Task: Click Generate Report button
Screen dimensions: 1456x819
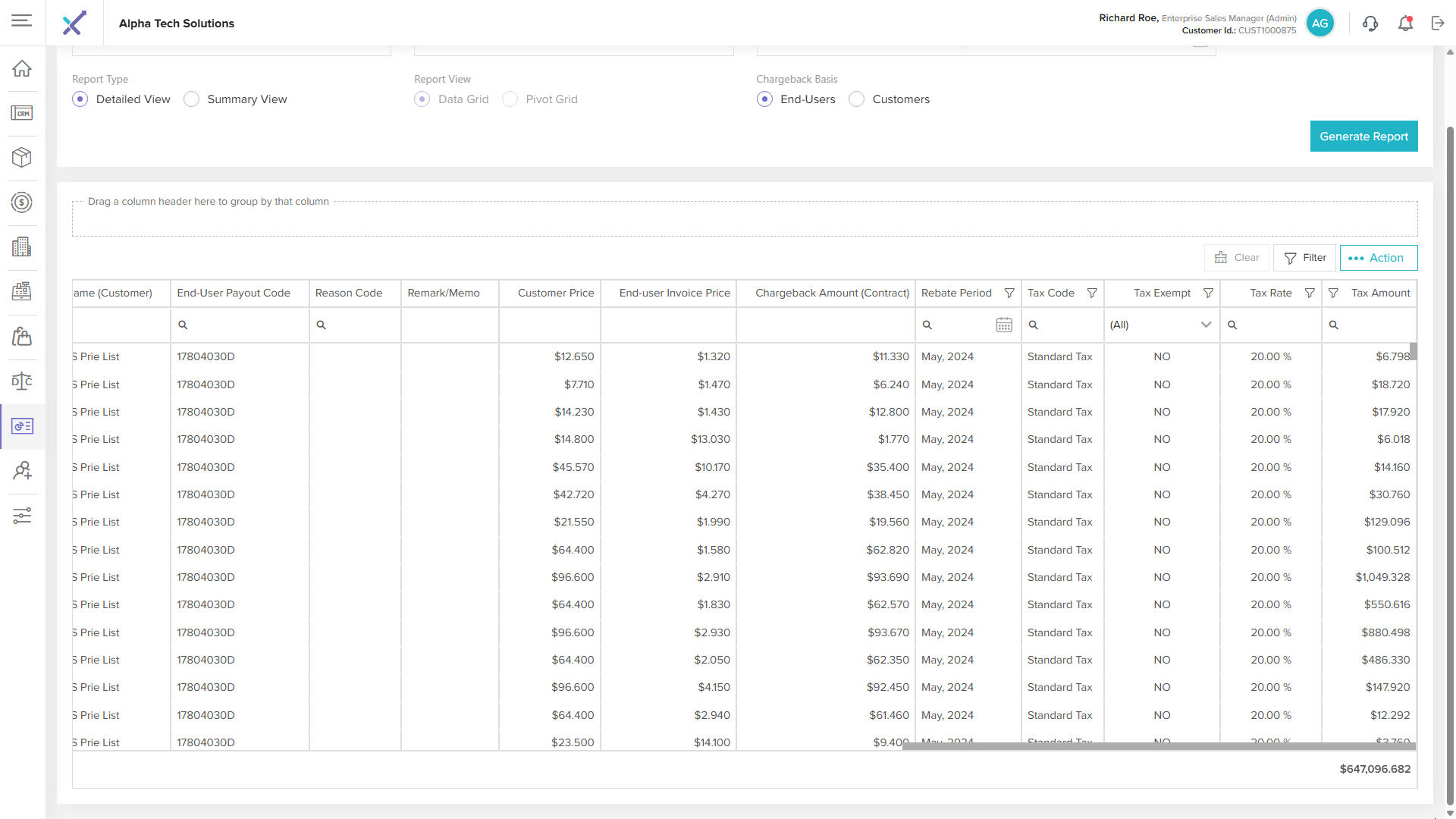Action: click(x=1363, y=136)
